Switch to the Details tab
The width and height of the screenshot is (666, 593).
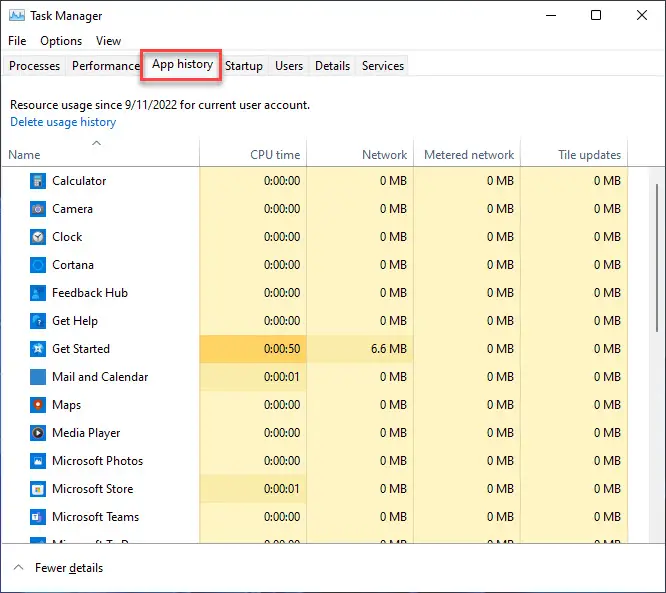point(332,66)
